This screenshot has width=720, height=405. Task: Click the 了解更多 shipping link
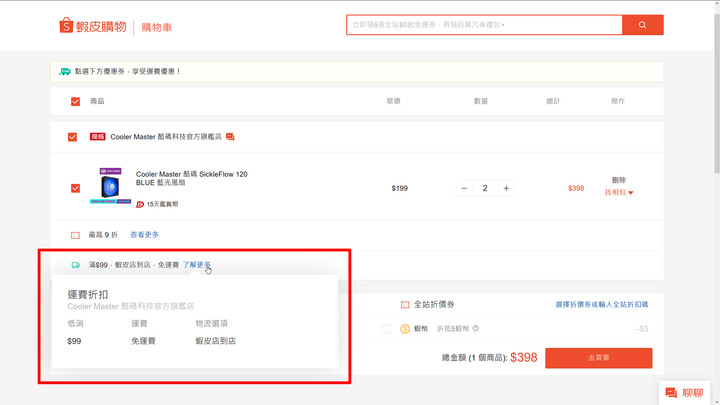[197, 265]
